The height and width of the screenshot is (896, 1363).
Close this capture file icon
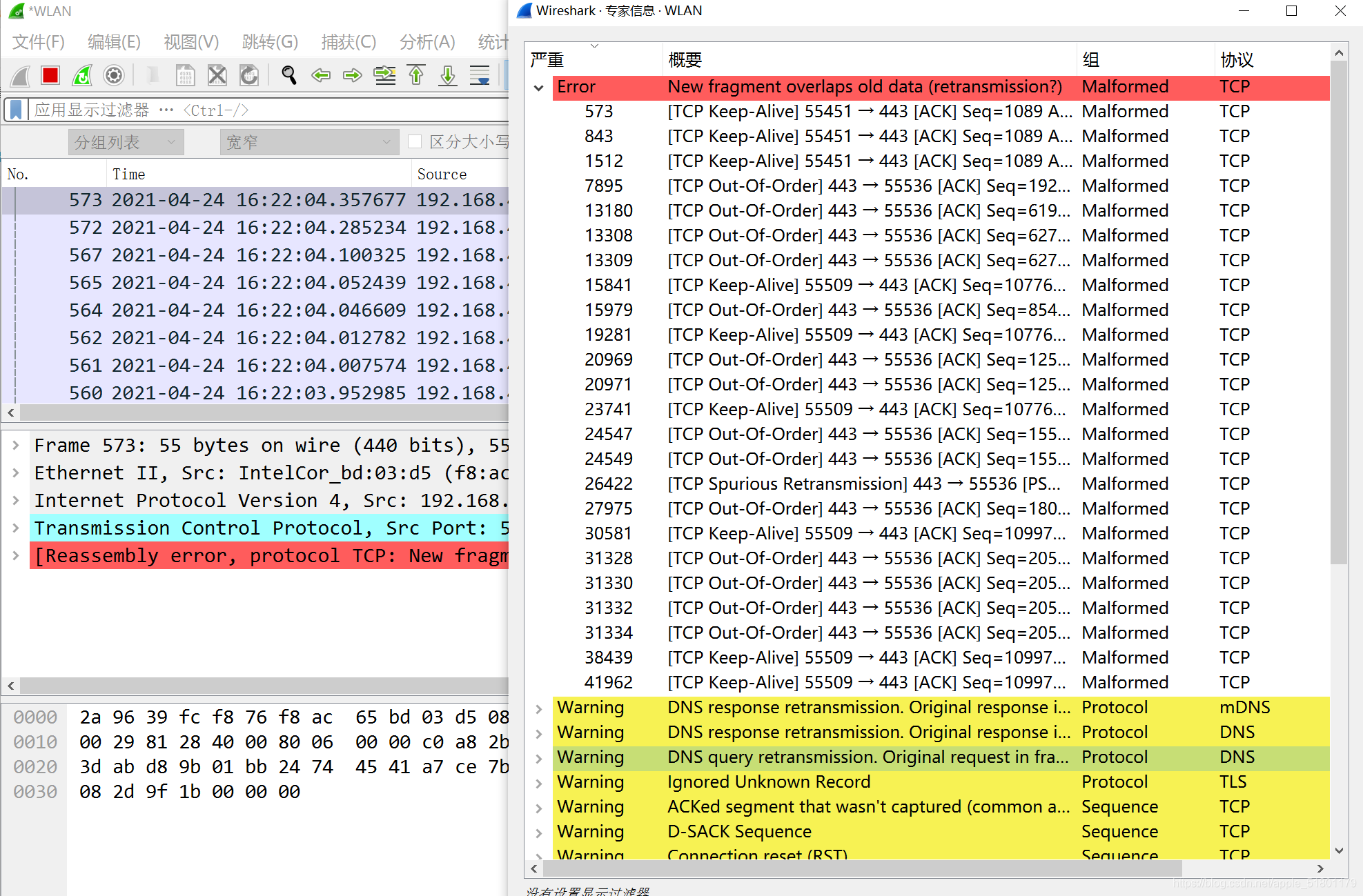pos(217,75)
